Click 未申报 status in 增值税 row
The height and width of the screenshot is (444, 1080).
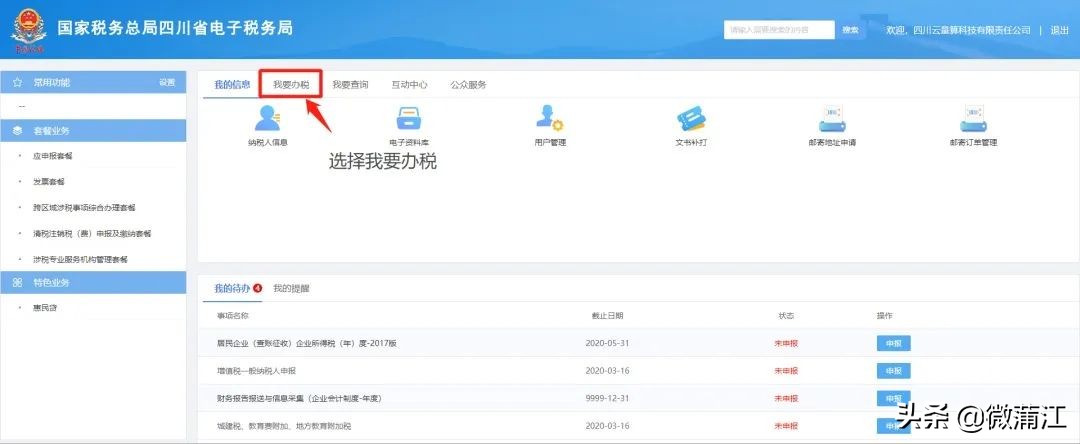point(786,370)
